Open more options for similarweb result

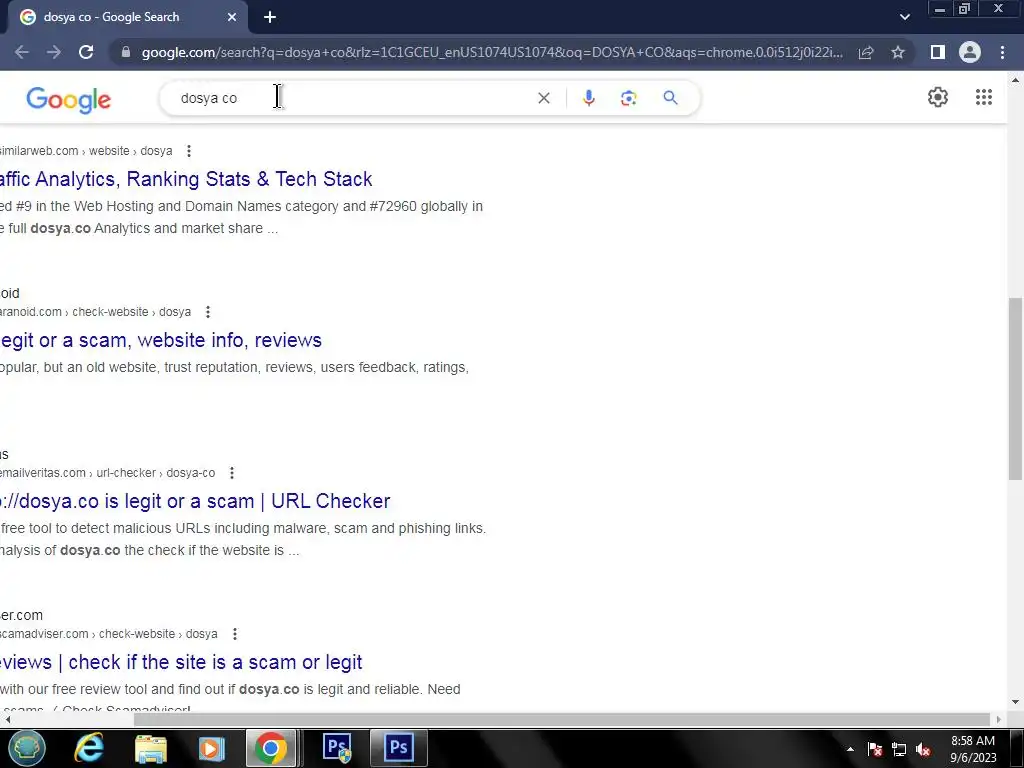pos(189,151)
